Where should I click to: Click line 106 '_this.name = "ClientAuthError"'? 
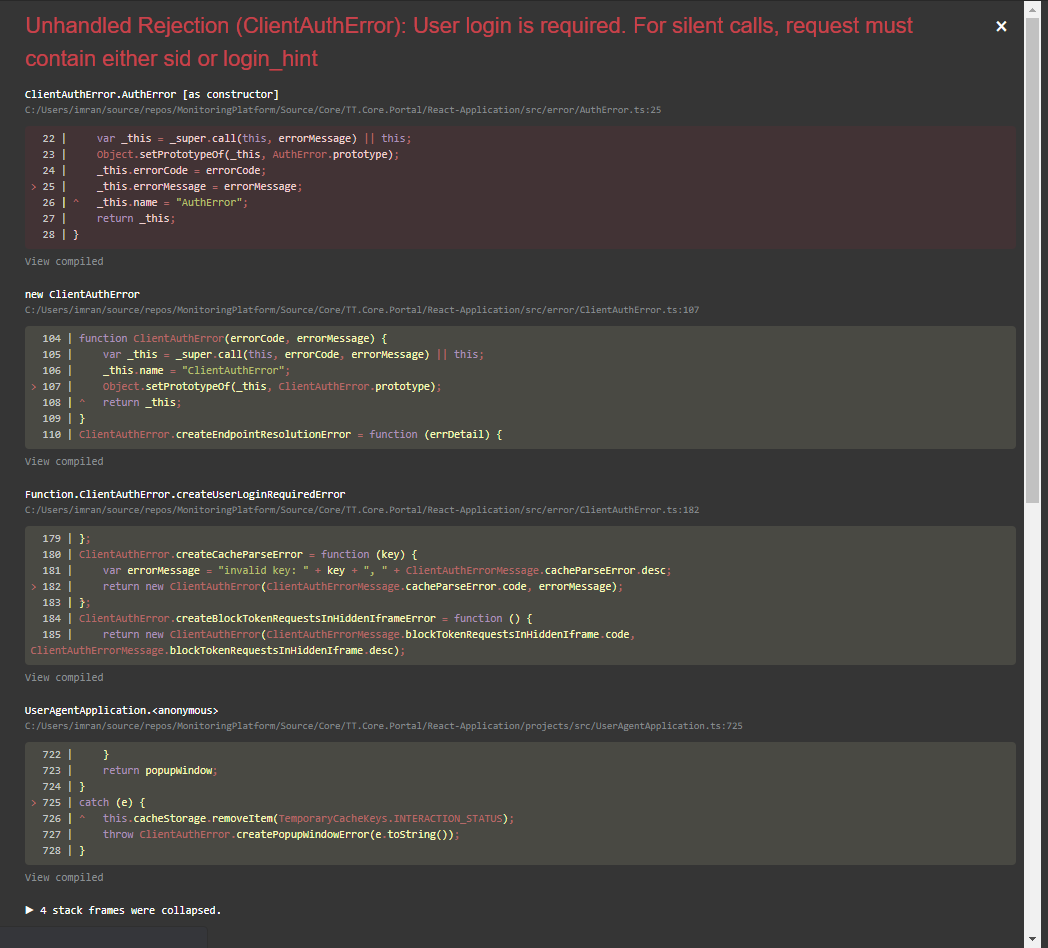(196, 370)
